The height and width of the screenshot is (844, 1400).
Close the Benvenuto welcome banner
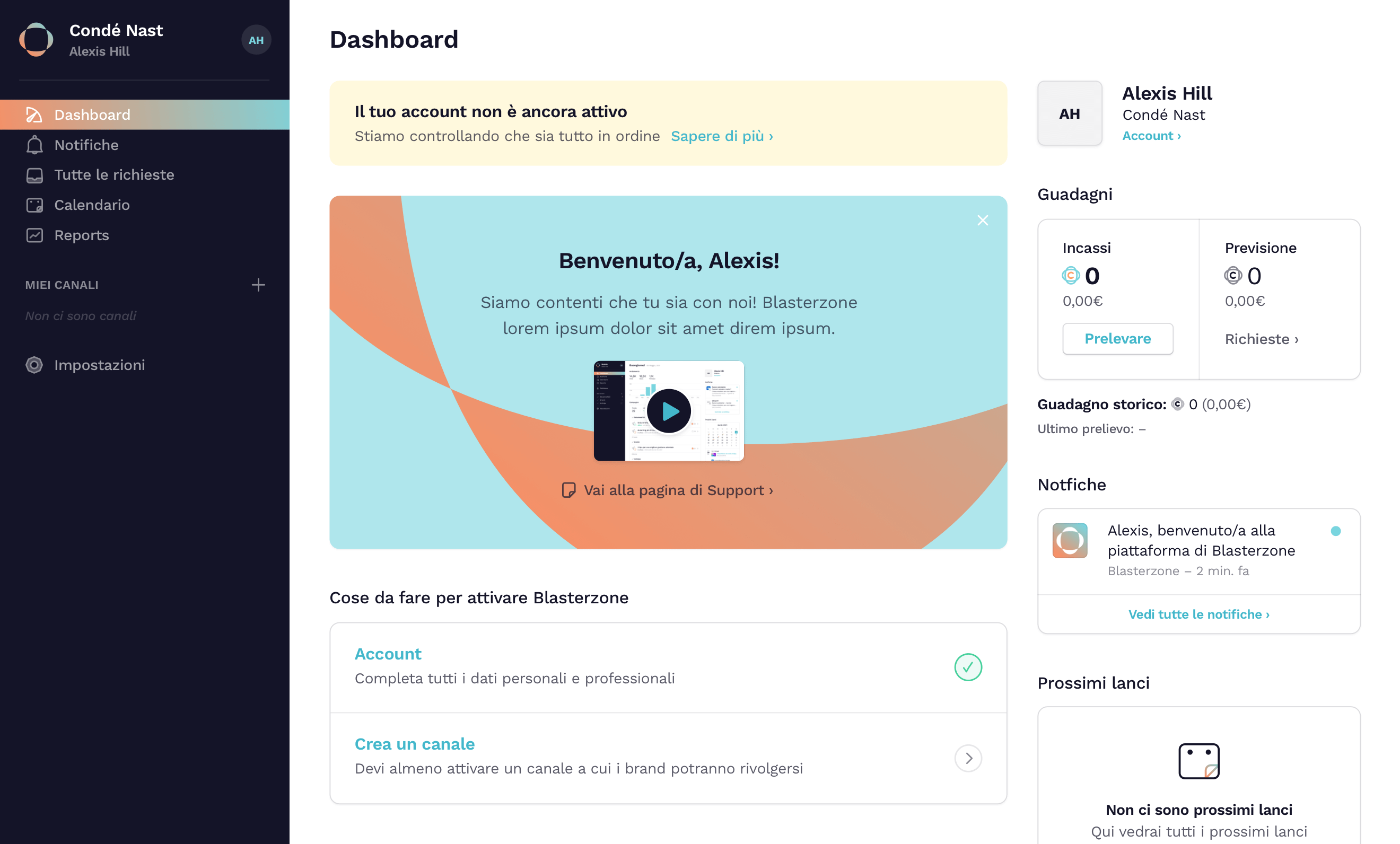[x=982, y=221]
